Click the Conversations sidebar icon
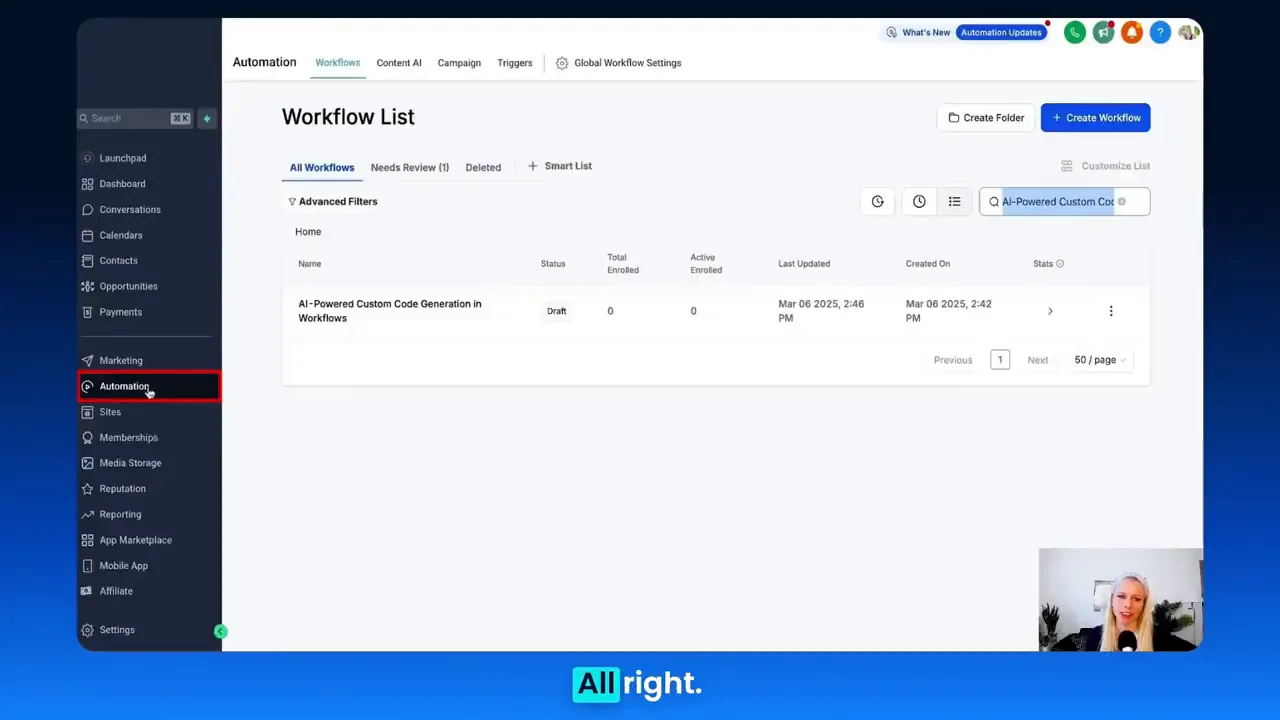The image size is (1280, 720). 88,210
